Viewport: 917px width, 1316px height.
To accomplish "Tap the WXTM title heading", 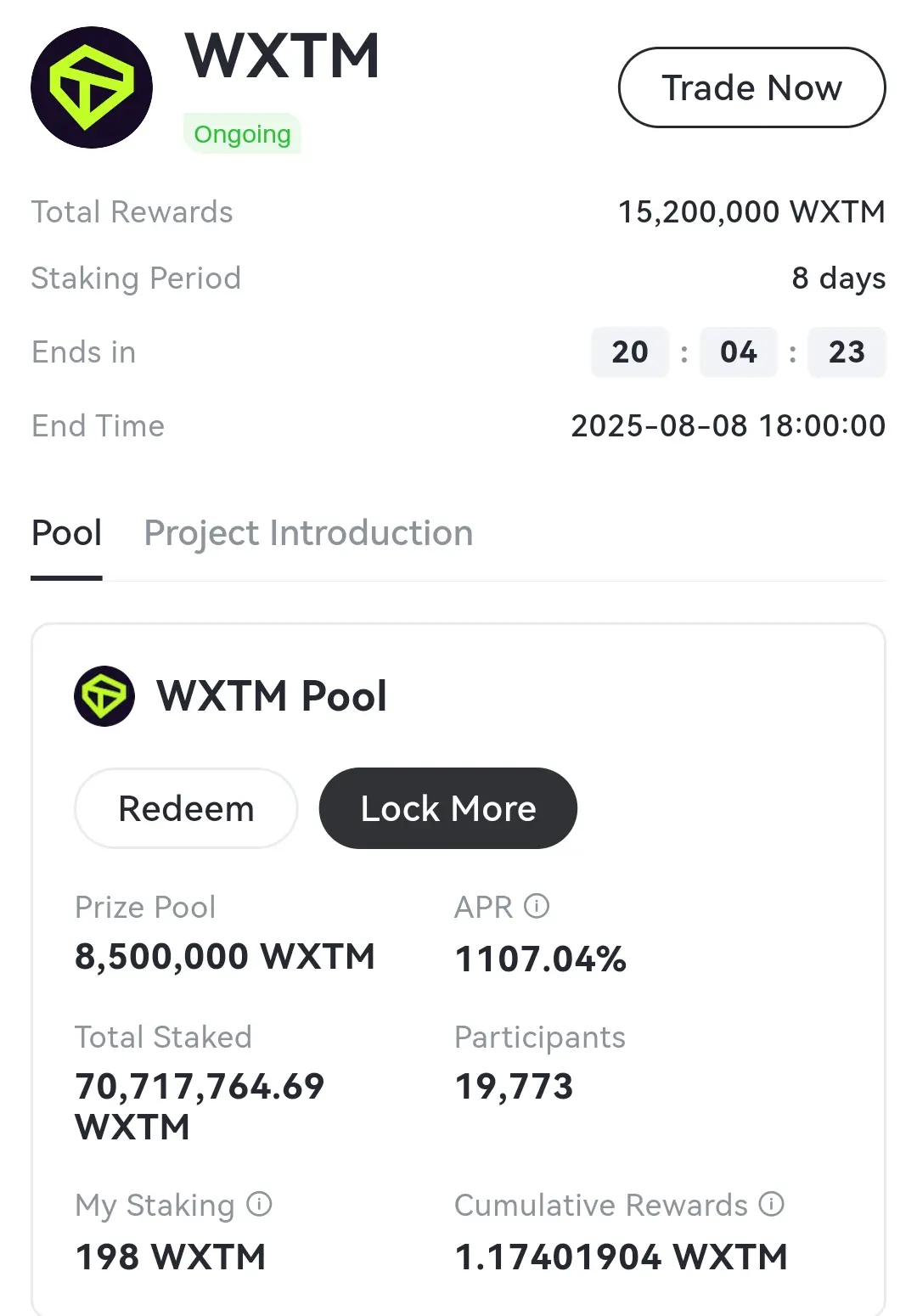I will [282, 57].
